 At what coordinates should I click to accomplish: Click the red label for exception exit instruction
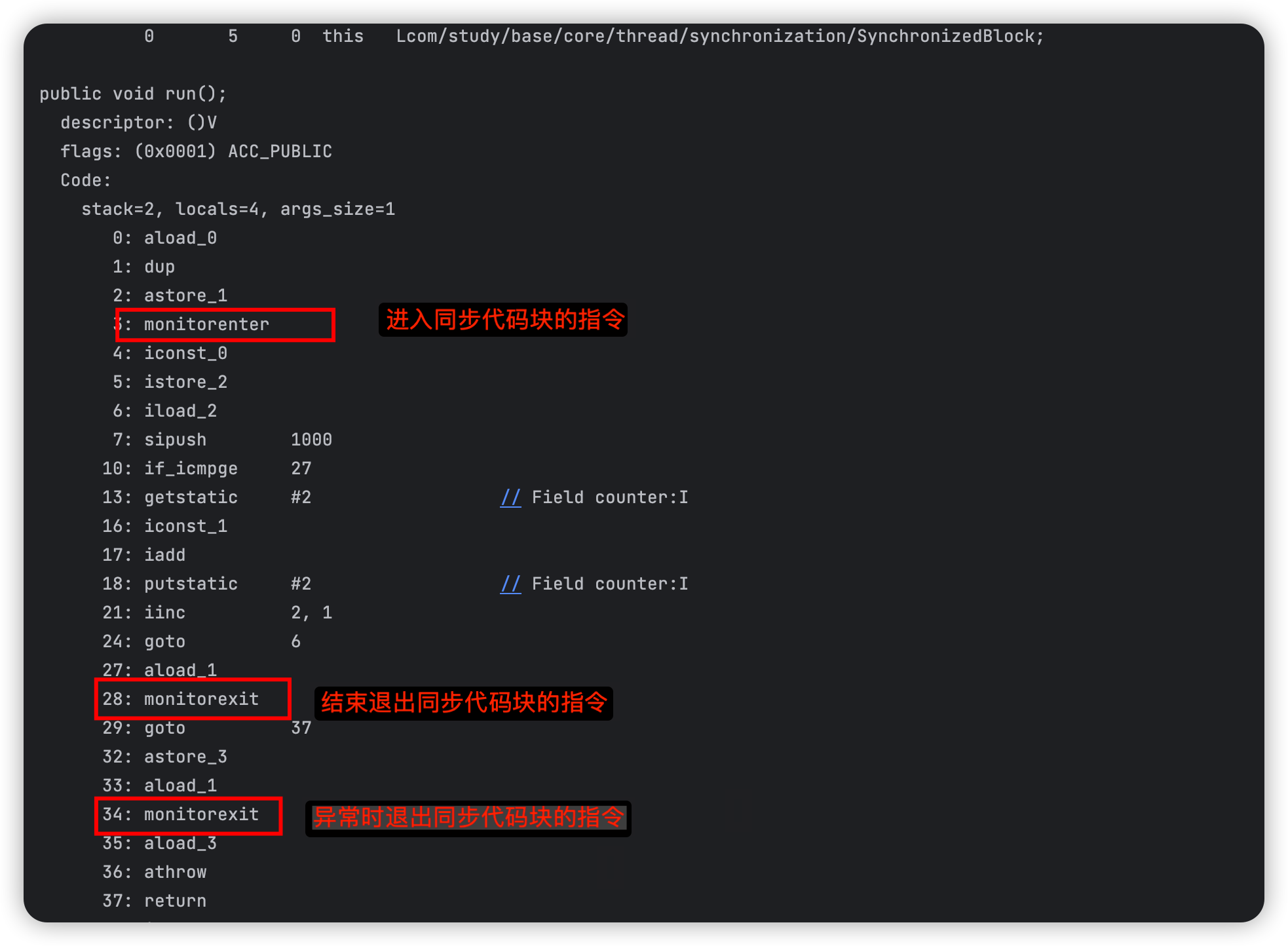468,818
